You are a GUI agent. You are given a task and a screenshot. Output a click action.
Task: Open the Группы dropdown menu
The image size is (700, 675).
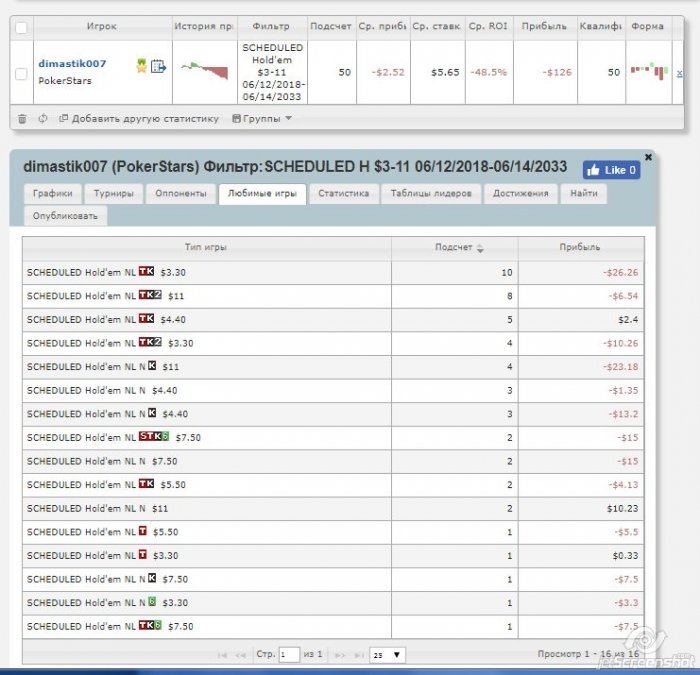pos(262,119)
